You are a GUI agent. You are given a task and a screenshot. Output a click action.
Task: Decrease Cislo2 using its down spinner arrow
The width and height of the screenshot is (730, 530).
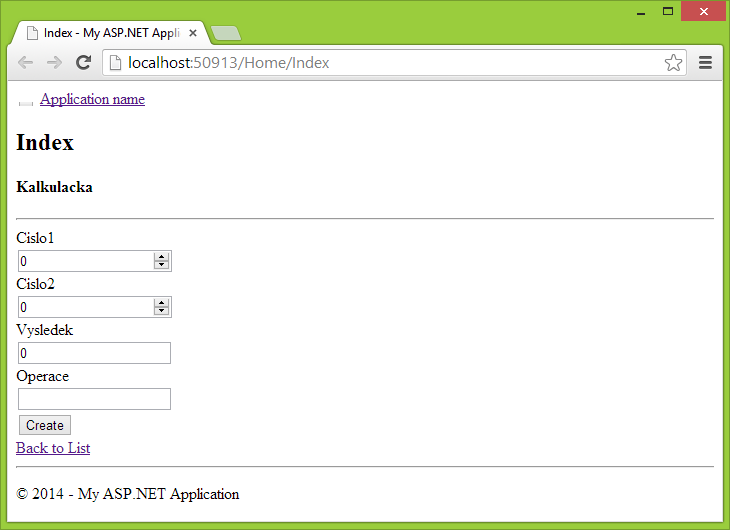point(162,311)
